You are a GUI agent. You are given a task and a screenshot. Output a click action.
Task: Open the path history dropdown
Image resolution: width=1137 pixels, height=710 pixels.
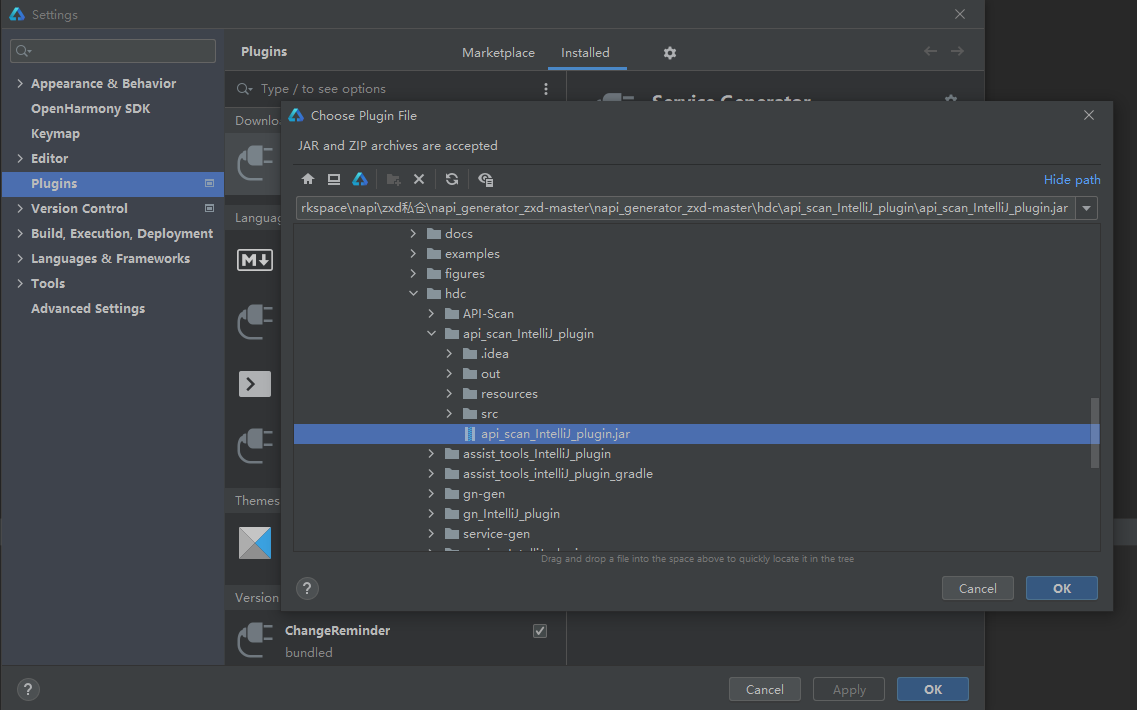coord(1086,208)
